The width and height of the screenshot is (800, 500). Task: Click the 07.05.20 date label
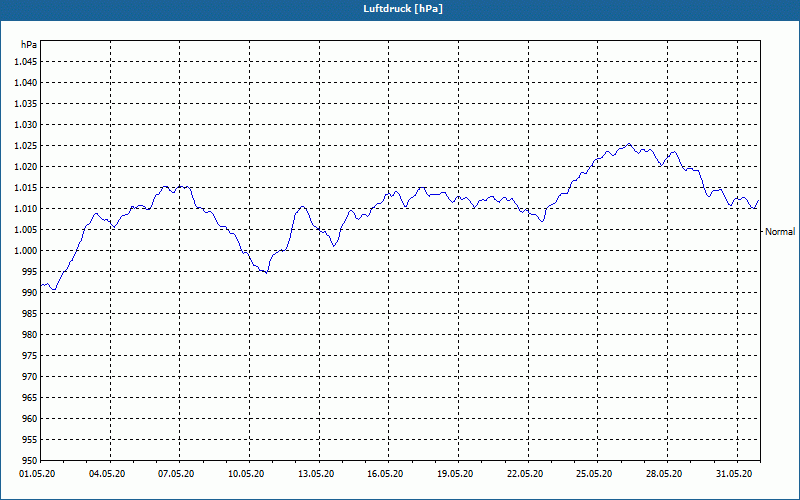[x=176, y=474]
